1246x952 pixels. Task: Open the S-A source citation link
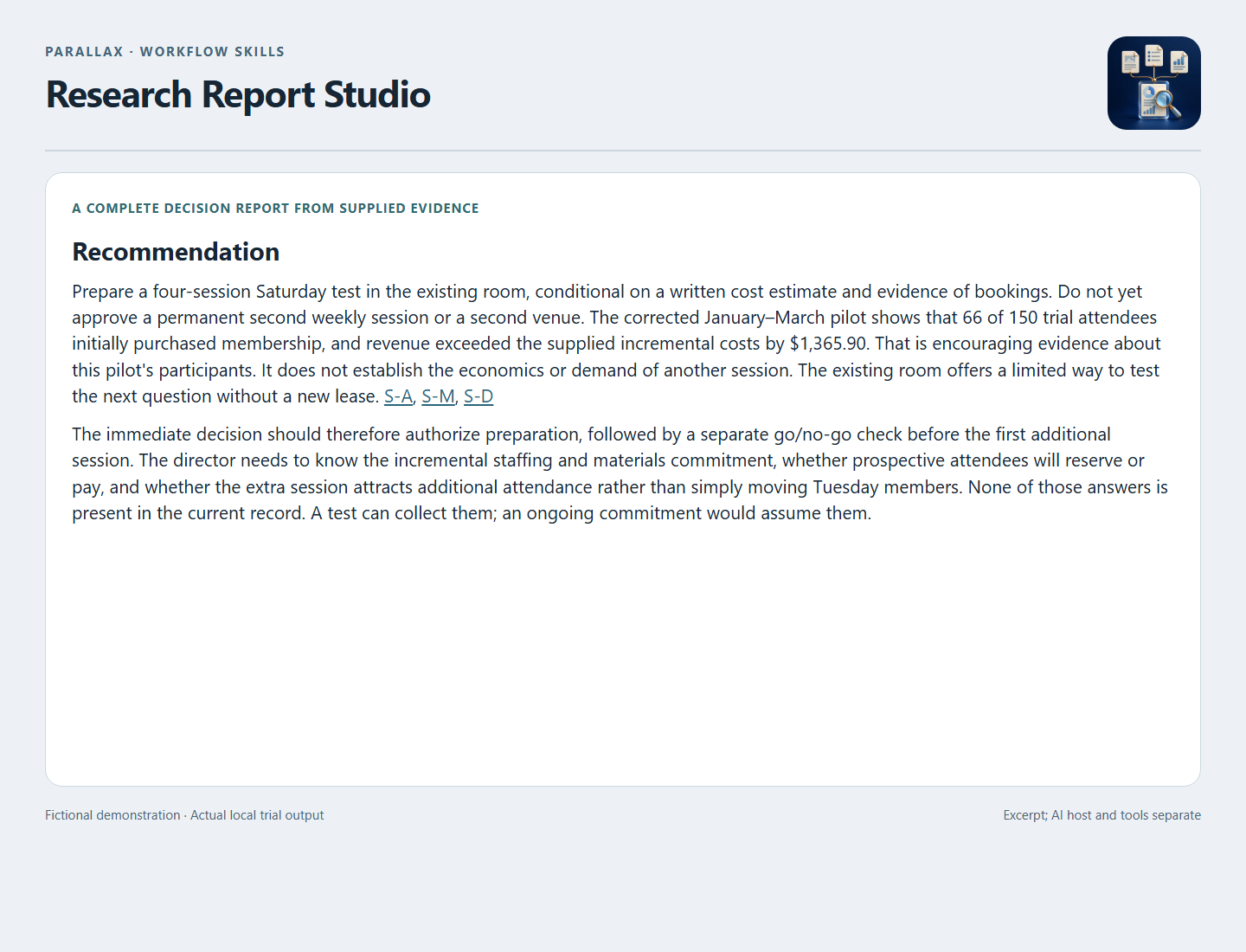(x=398, y=396)
